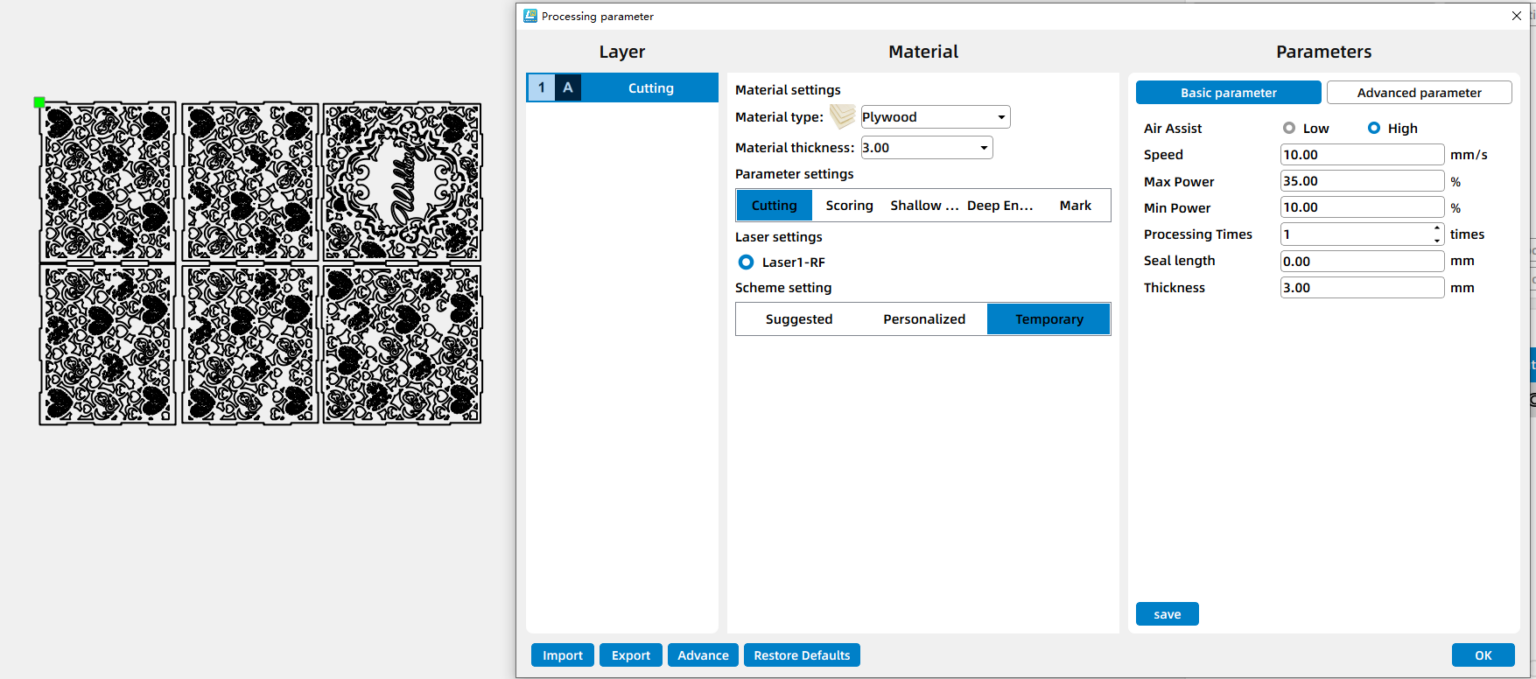This screenshot has height=679, width=1536.
Task: Click the save button
Action: coord(1167,614)
